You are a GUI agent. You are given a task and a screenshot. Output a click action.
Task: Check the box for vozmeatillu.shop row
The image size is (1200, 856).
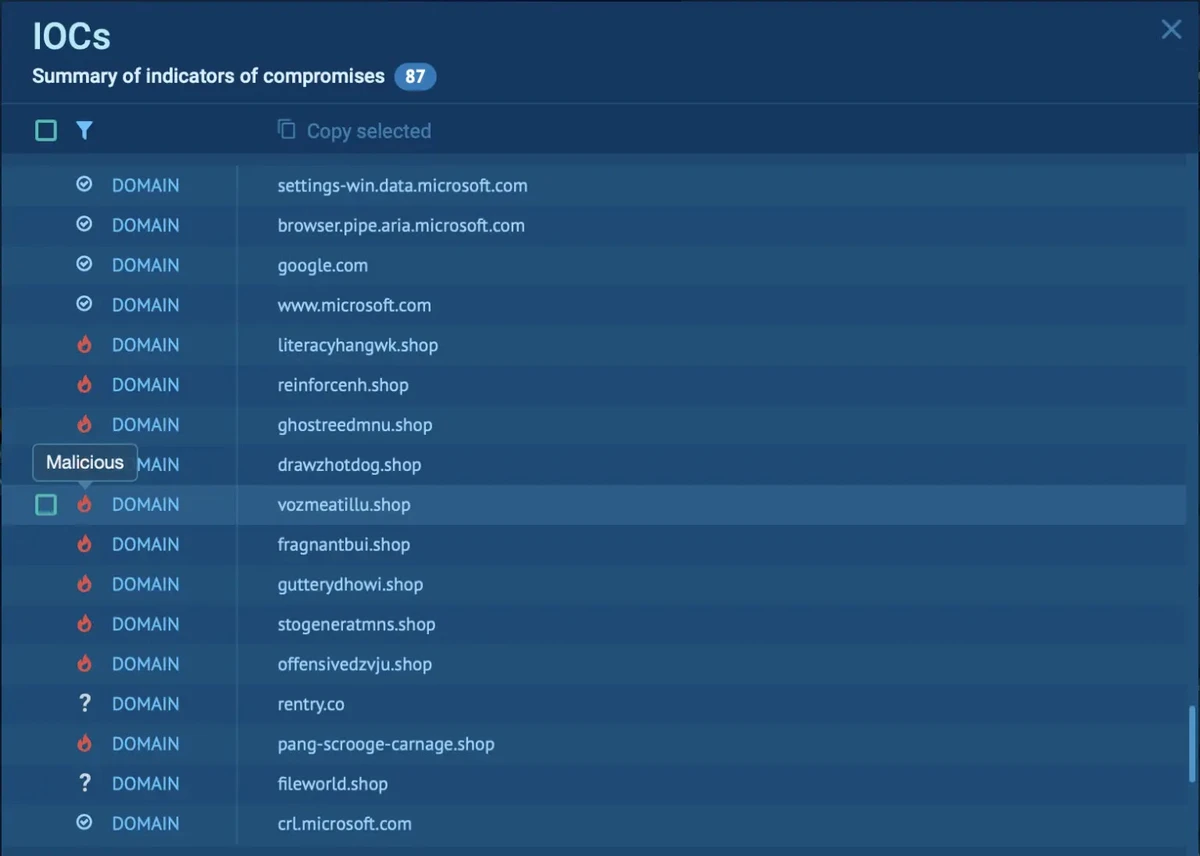click(46, 505)
